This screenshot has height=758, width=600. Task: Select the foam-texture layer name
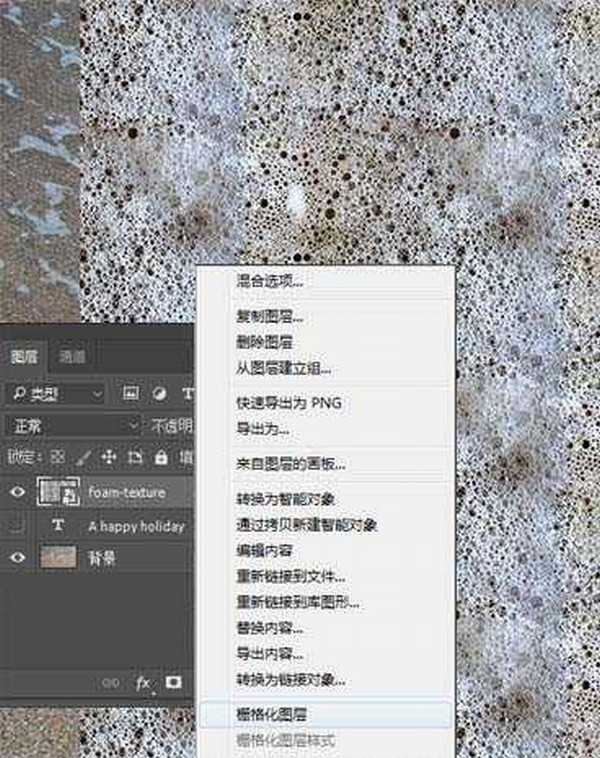127,493
